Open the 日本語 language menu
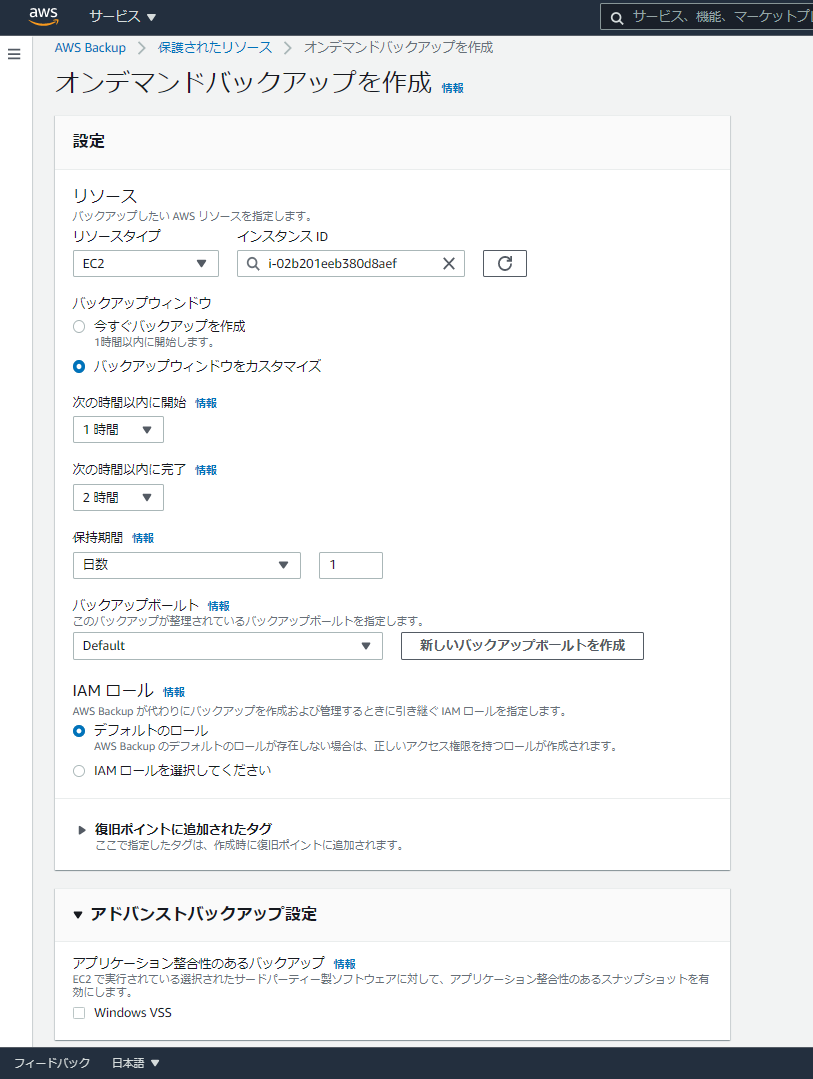Viewport: 813px width, 1079px height. tap(135, 1063)
